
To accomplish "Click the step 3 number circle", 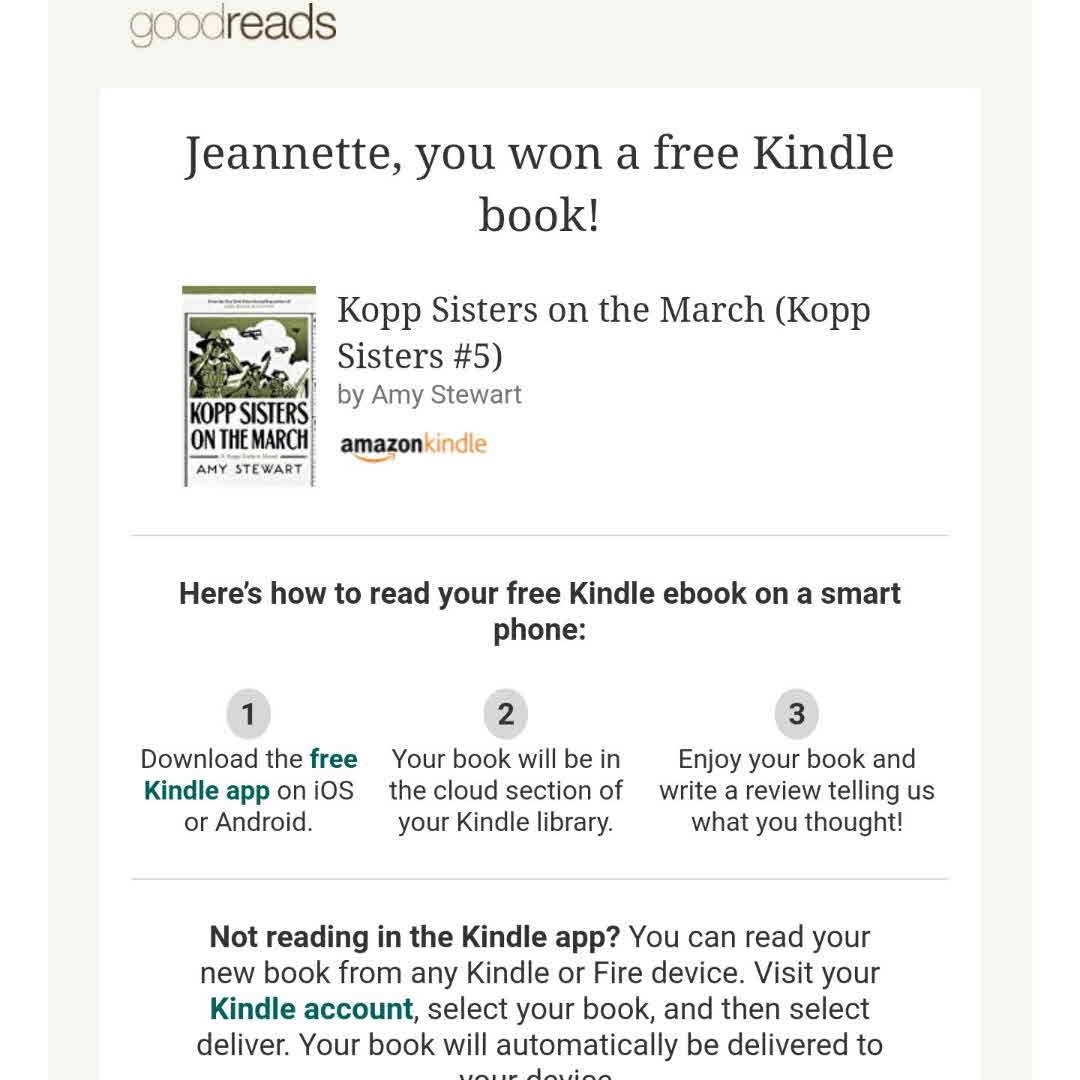I will [x=796, y=714].
